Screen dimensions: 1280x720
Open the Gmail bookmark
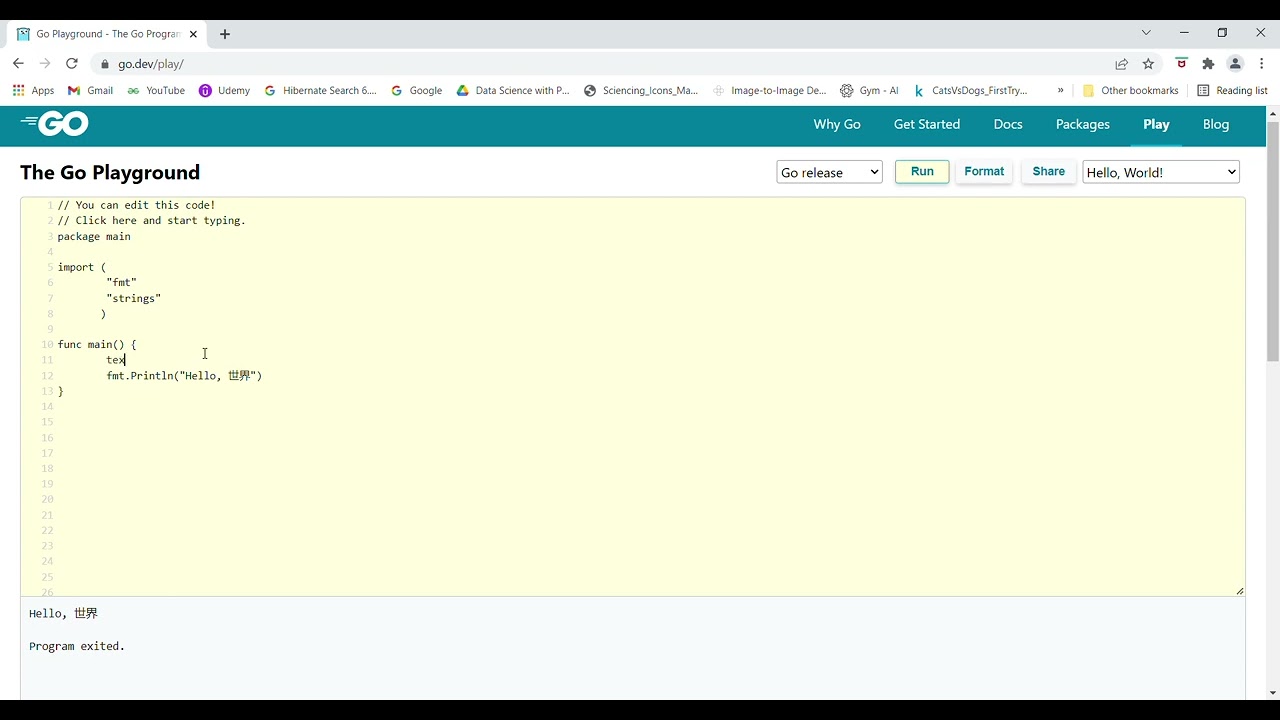90,90
